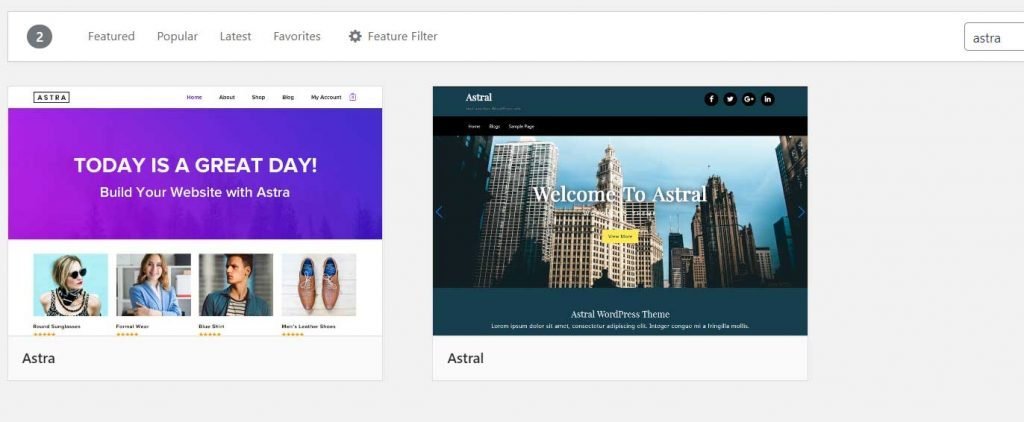
Task: Open the Favorites tab
Action: pyautogui.click(x=296, y=37)
